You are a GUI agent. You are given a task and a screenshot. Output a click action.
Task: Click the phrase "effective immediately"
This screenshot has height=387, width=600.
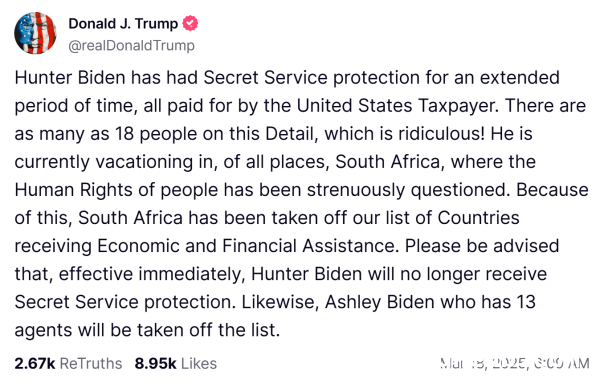coord(152,274)
